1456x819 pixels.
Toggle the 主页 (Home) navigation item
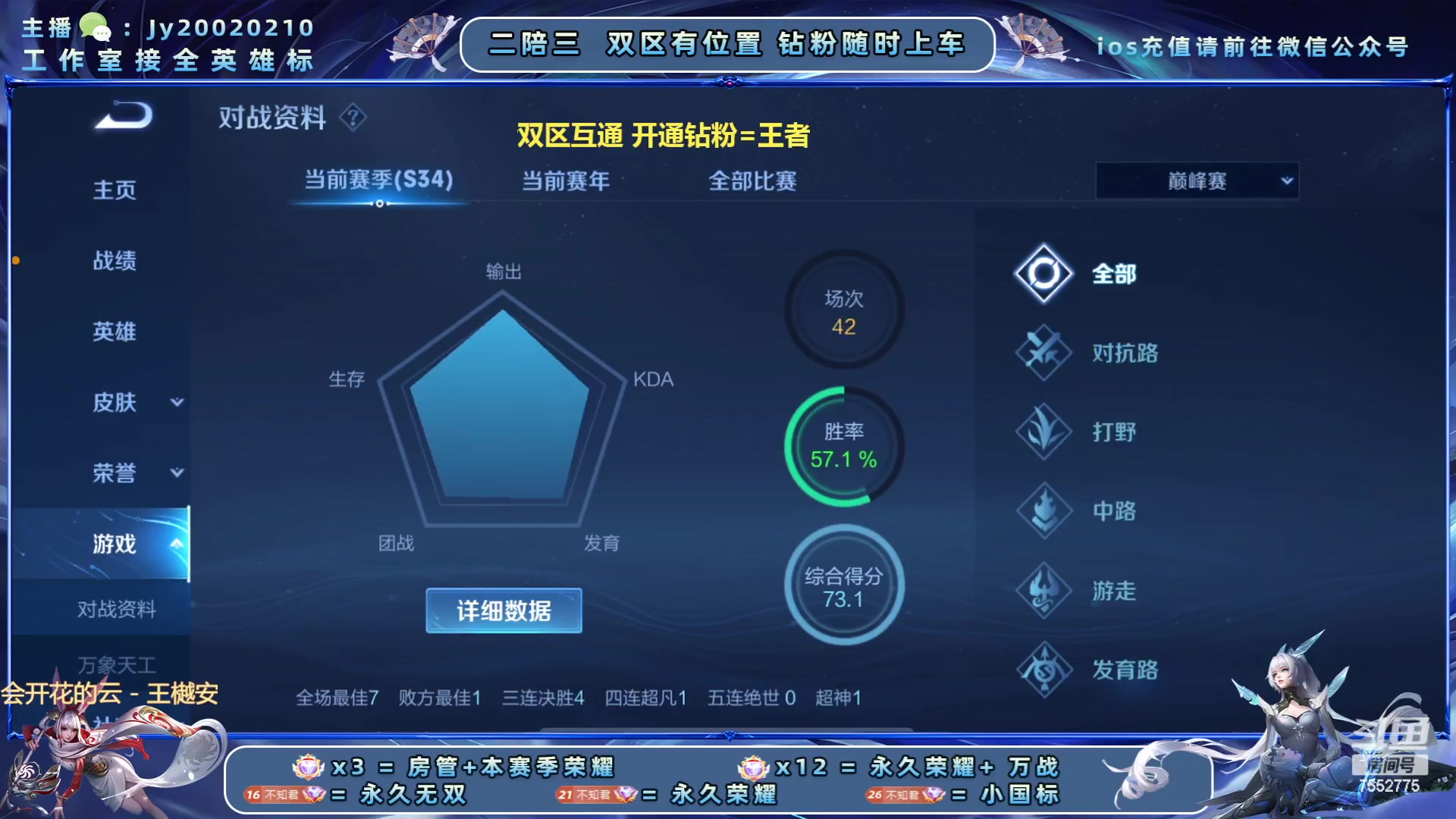[115, 190]
